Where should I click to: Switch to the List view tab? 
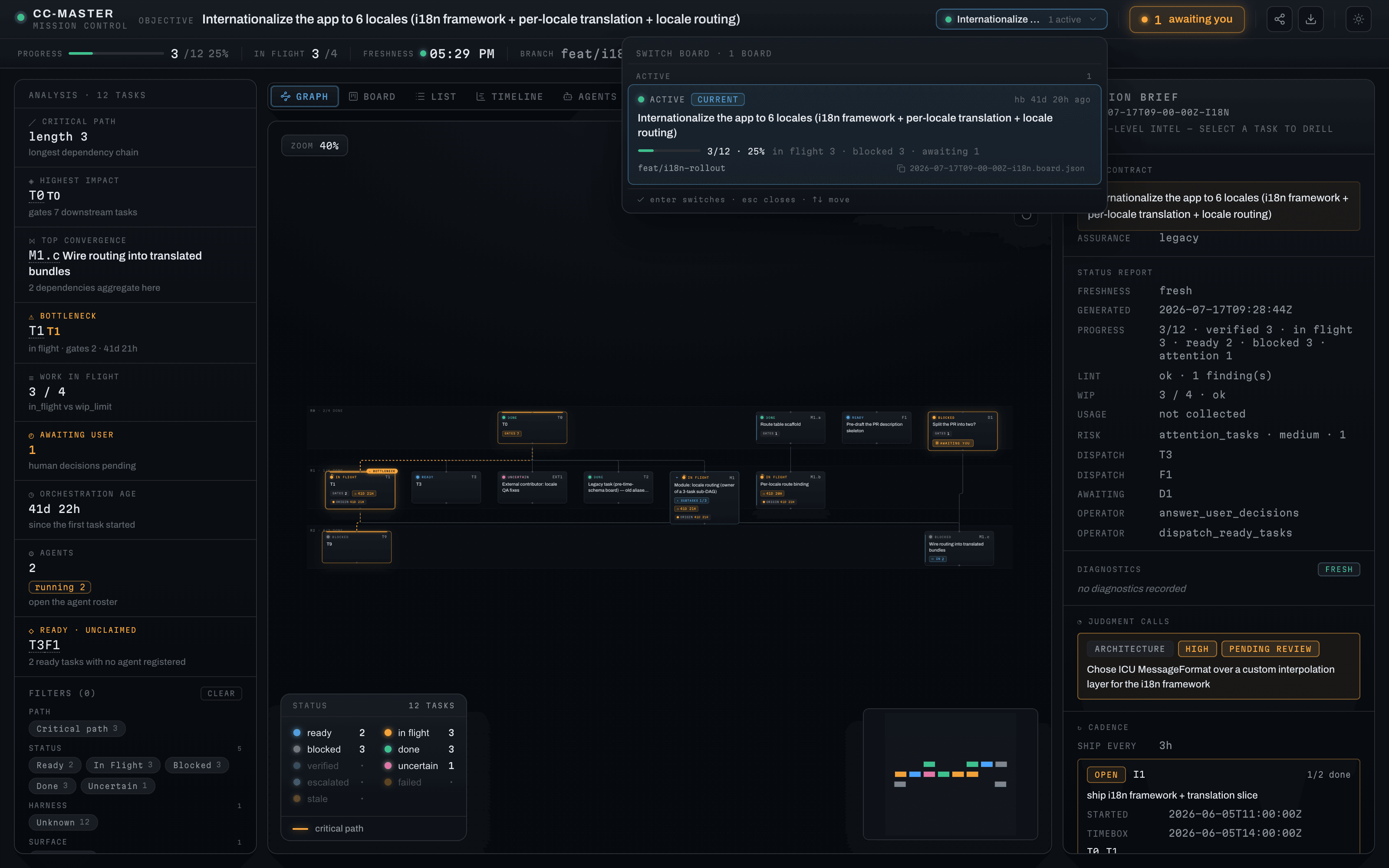(x=436, y=96)
